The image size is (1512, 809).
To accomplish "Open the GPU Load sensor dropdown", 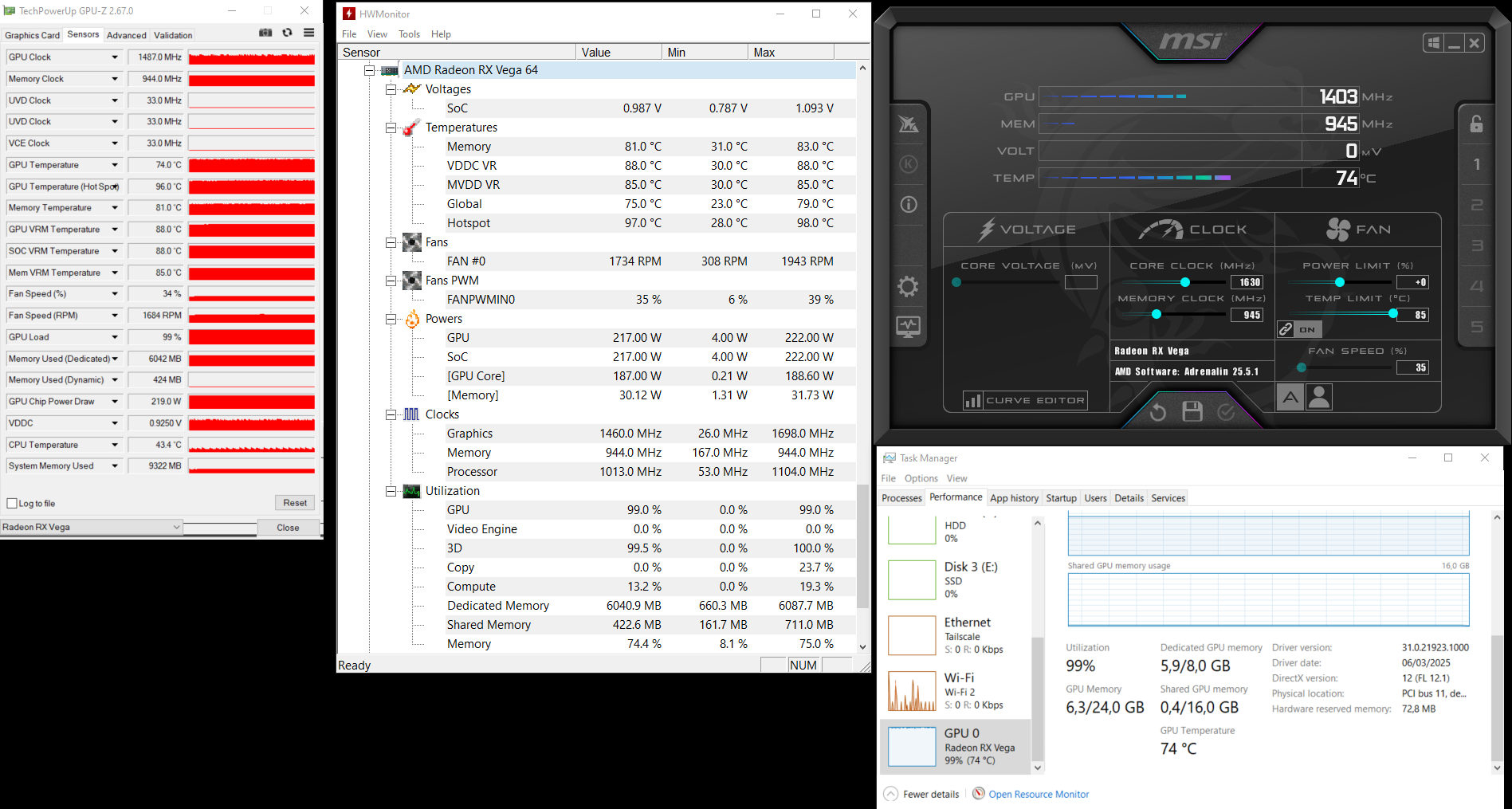I will point(115,337).
